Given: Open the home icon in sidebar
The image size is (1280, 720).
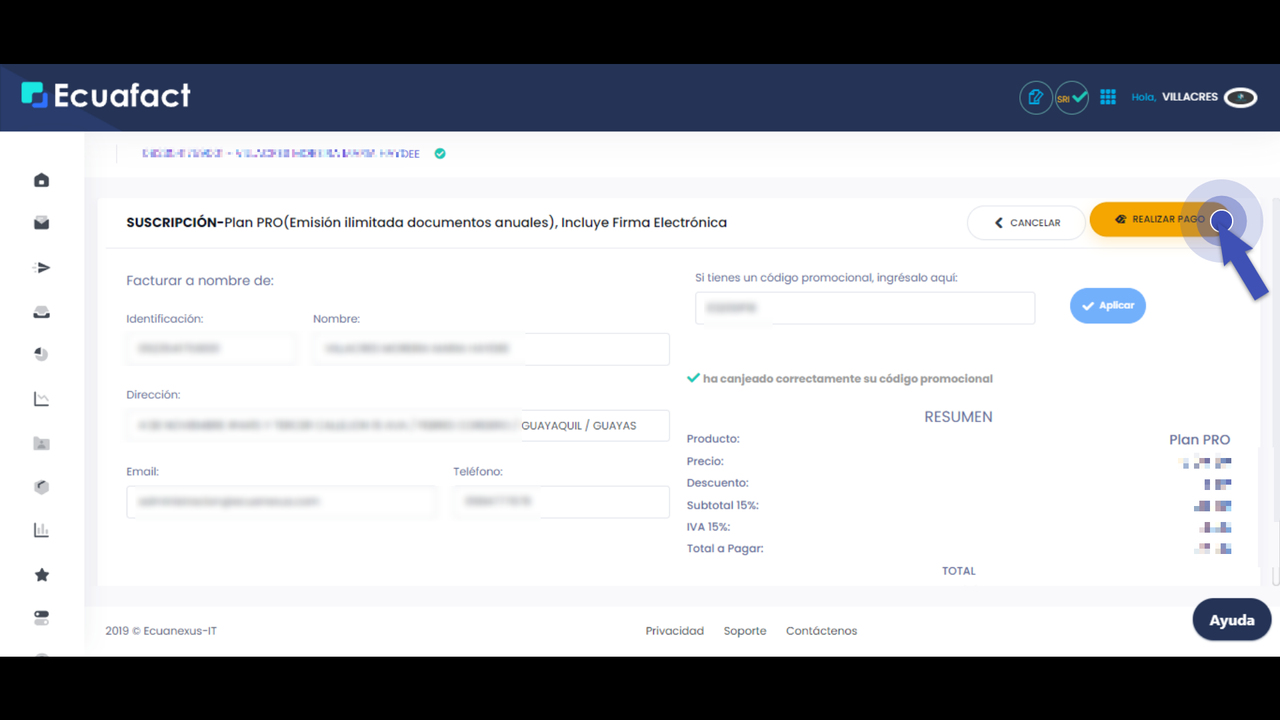Looking at the screenshot, I should (x=41, y=181).
